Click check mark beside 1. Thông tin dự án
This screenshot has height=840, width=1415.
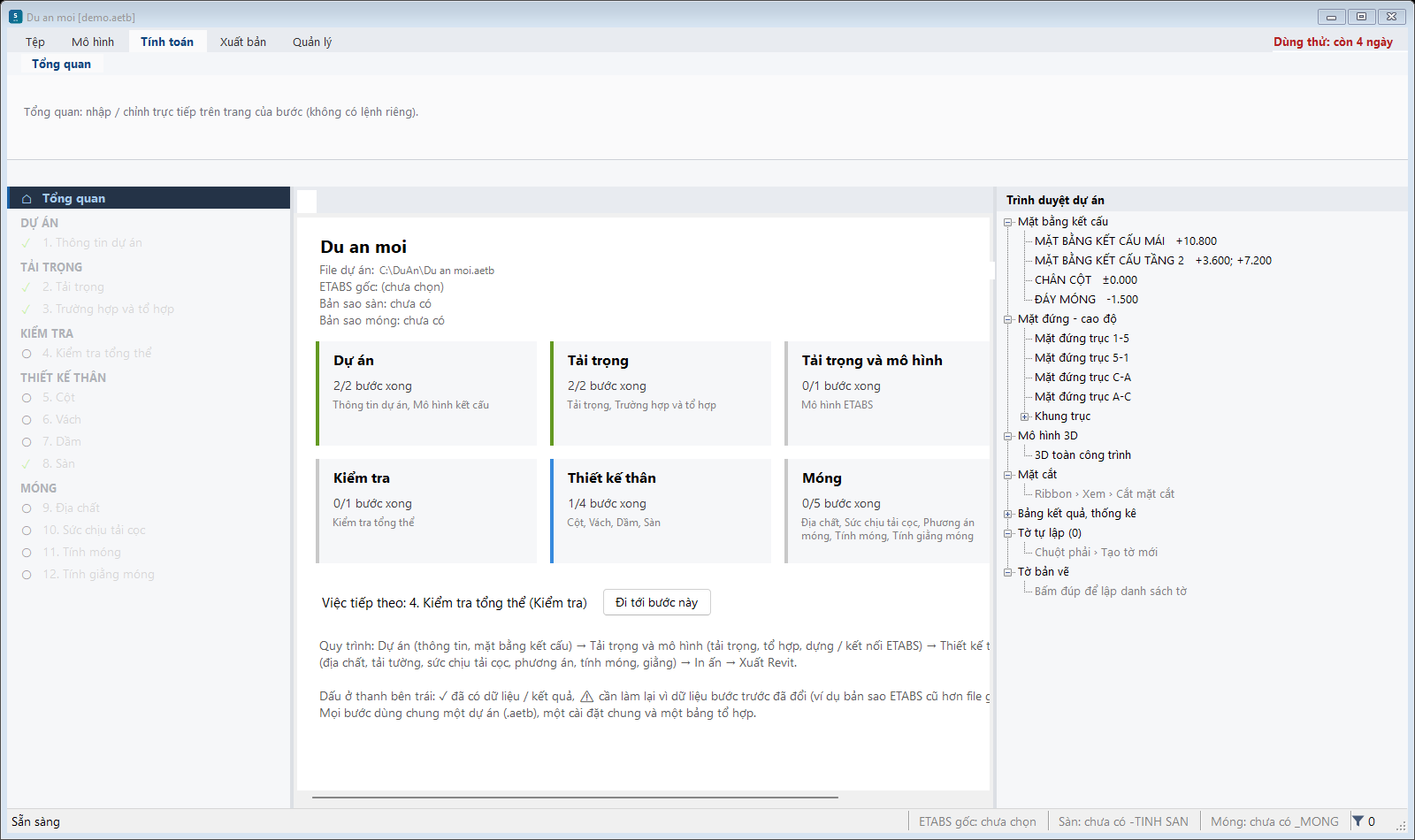pyautogui.click(x=27, y=243)
